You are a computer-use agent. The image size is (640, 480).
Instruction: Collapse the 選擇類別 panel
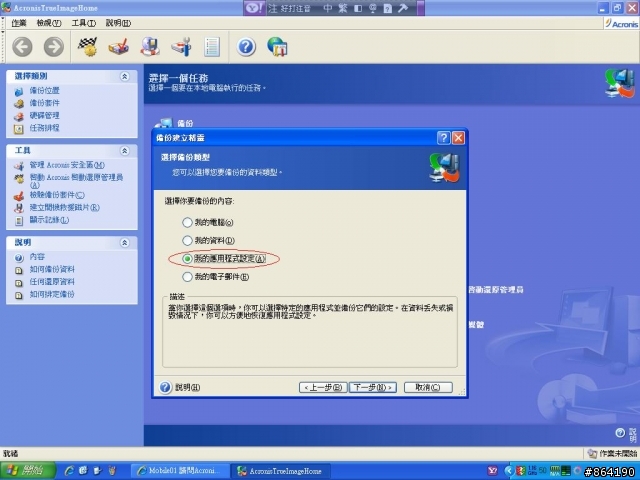click(x=124, y=76)
